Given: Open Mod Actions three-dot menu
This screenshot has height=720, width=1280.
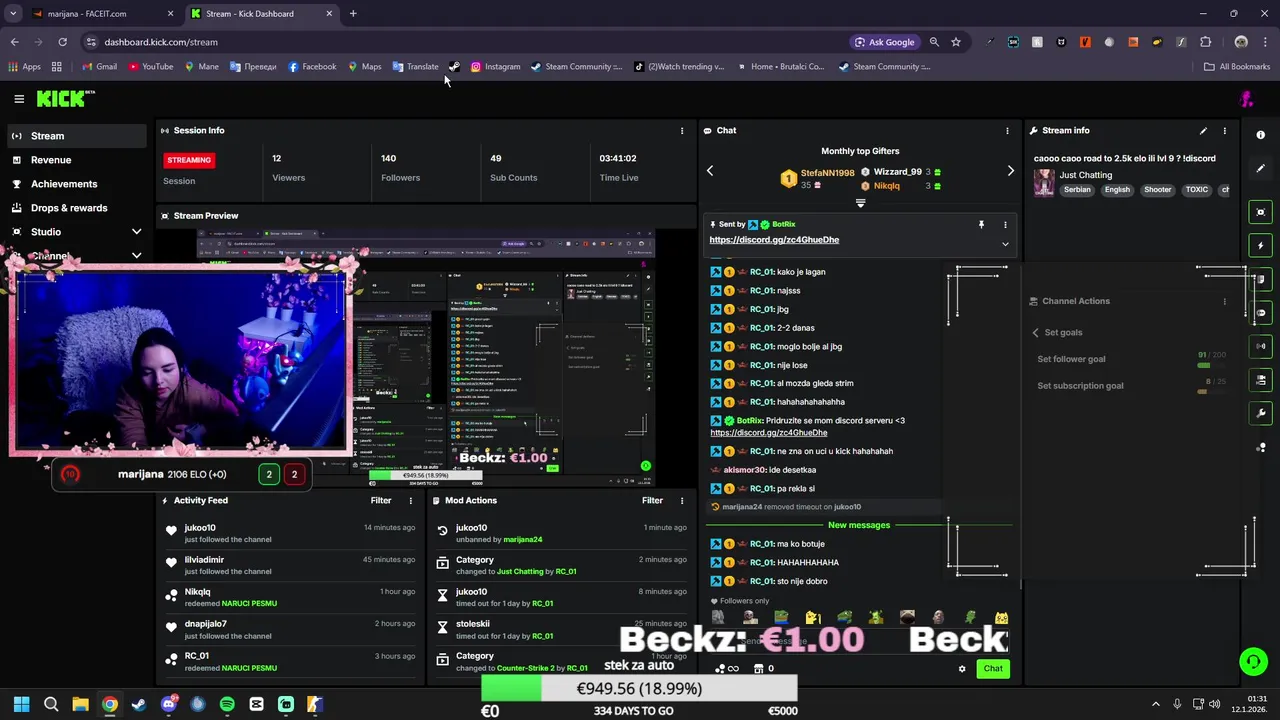Looking at the screenshot, I should pos(682,501).
